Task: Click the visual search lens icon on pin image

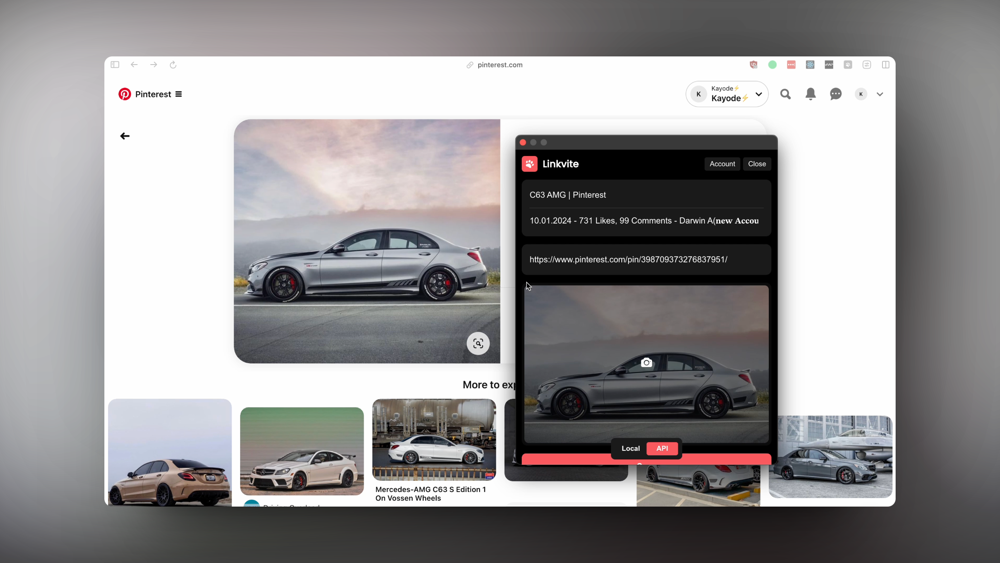Action: pos(478,343)
